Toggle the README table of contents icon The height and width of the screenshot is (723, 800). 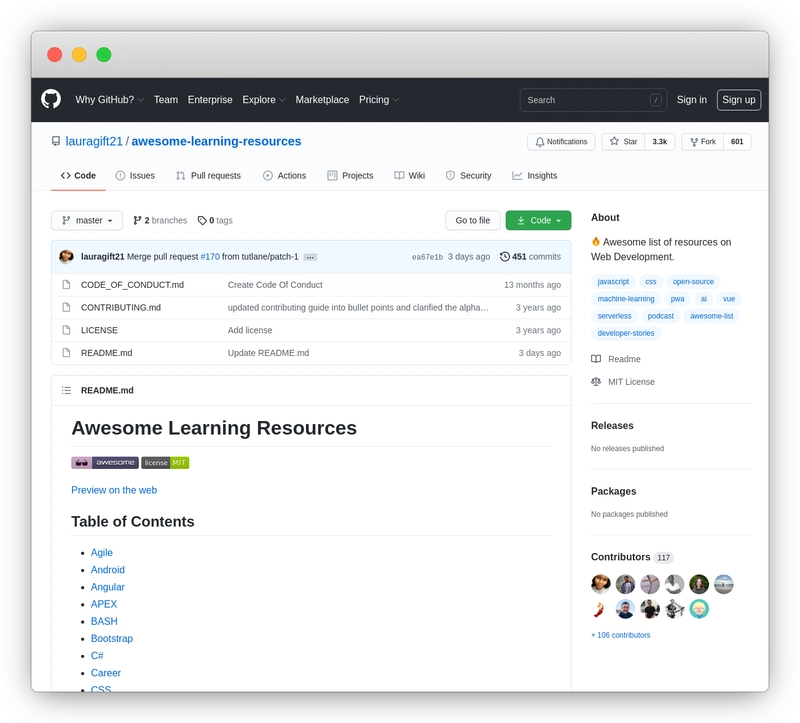pyautogui.click(x=66, y=390)
